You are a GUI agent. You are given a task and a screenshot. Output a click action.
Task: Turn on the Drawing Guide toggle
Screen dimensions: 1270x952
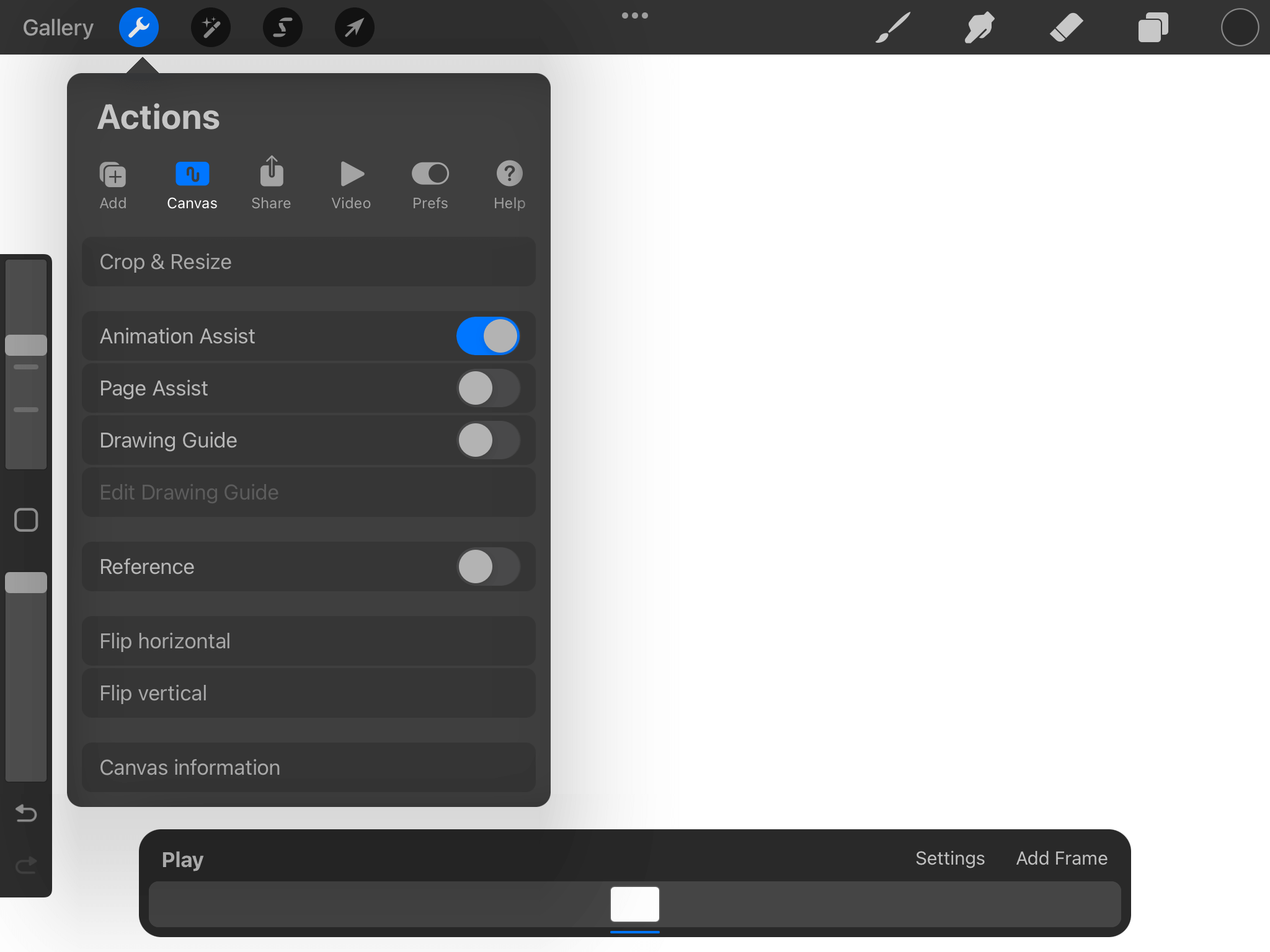[488, 440]
